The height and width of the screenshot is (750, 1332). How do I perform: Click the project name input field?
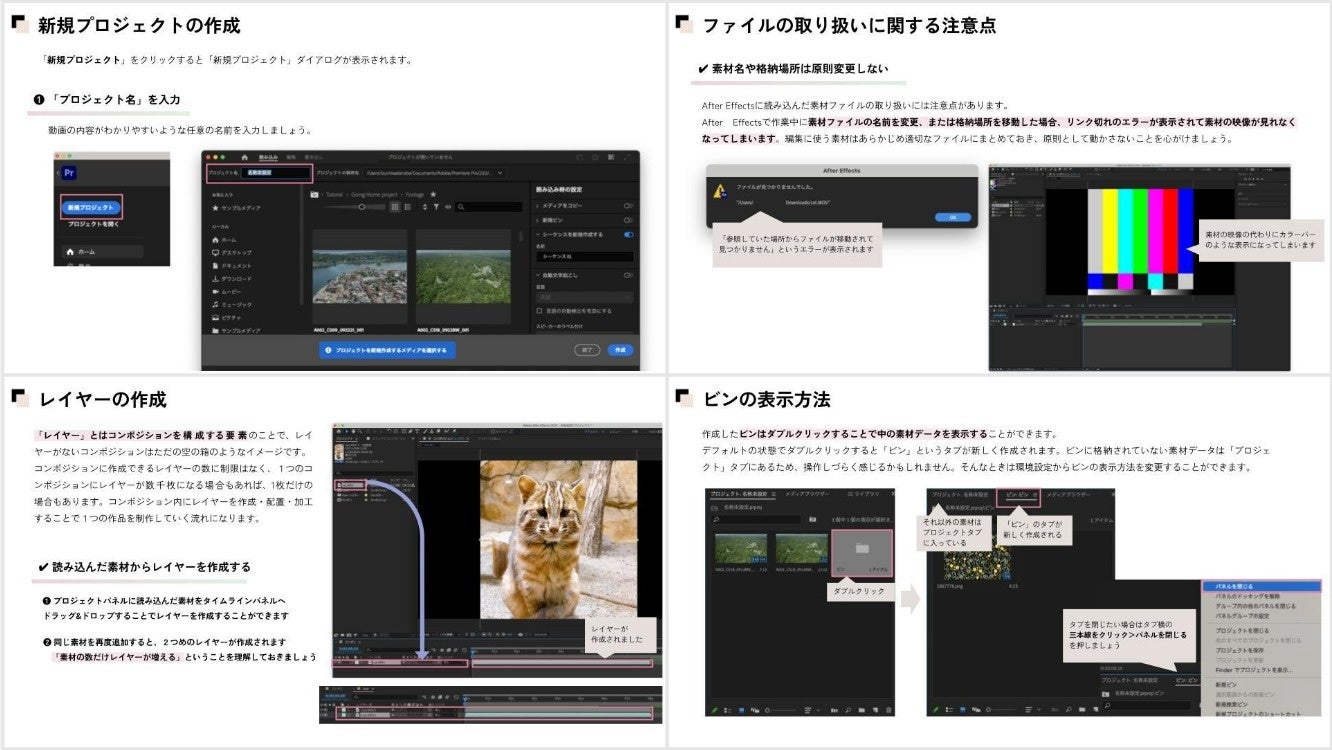277,172
